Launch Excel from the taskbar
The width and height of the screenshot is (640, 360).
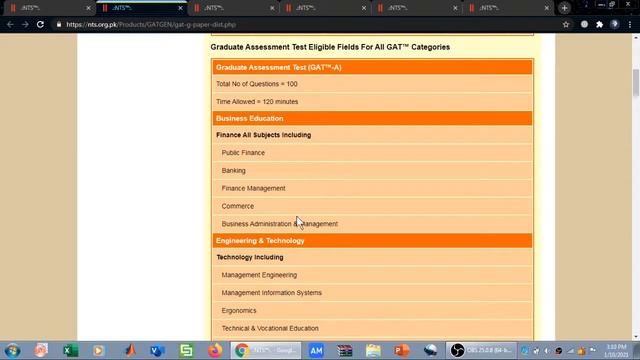click(70, 351)
